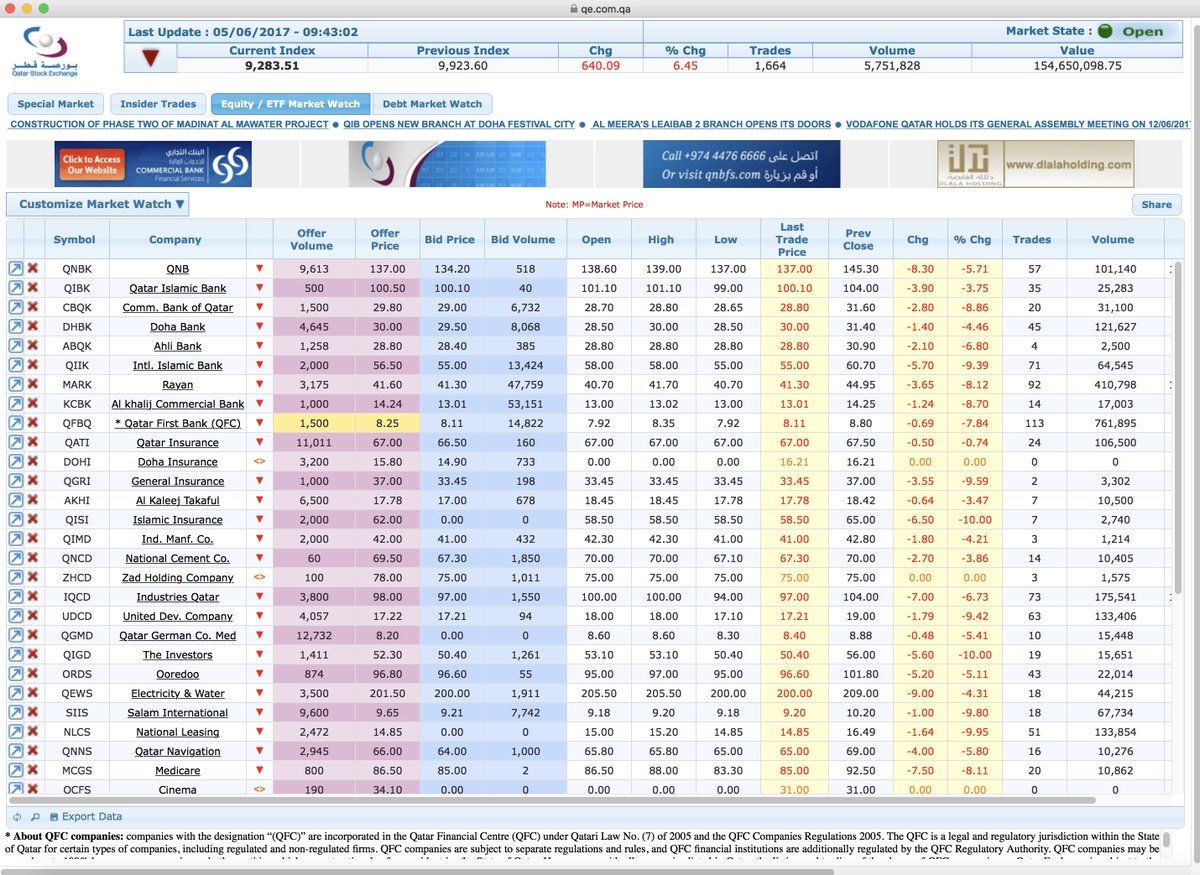Click Current Index value 9,283.51
This screenshot has height=875, width=1200.
(x=272, y=66)
